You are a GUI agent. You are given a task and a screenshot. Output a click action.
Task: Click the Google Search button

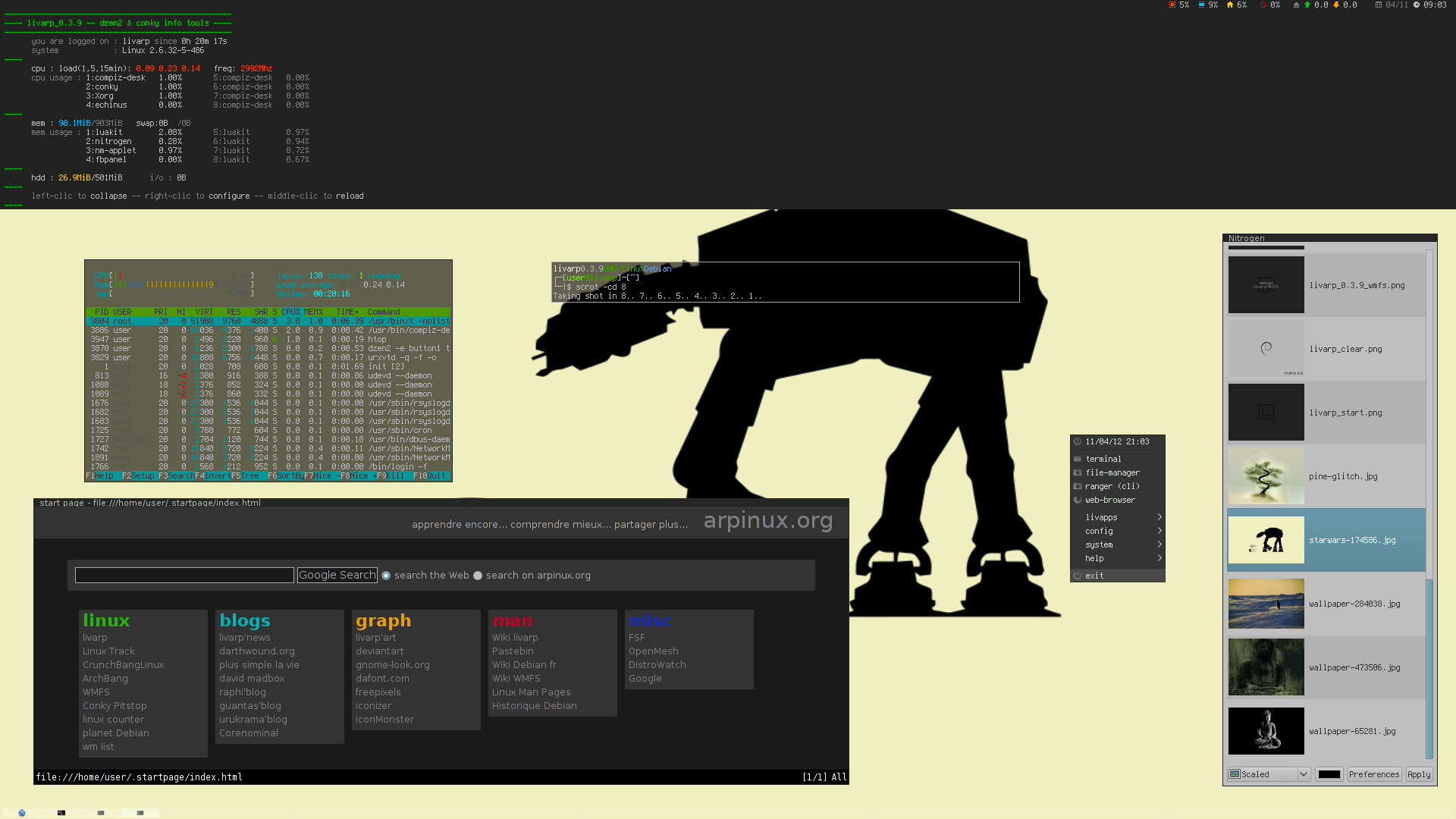pyautogui.click(x=337, y=575)
